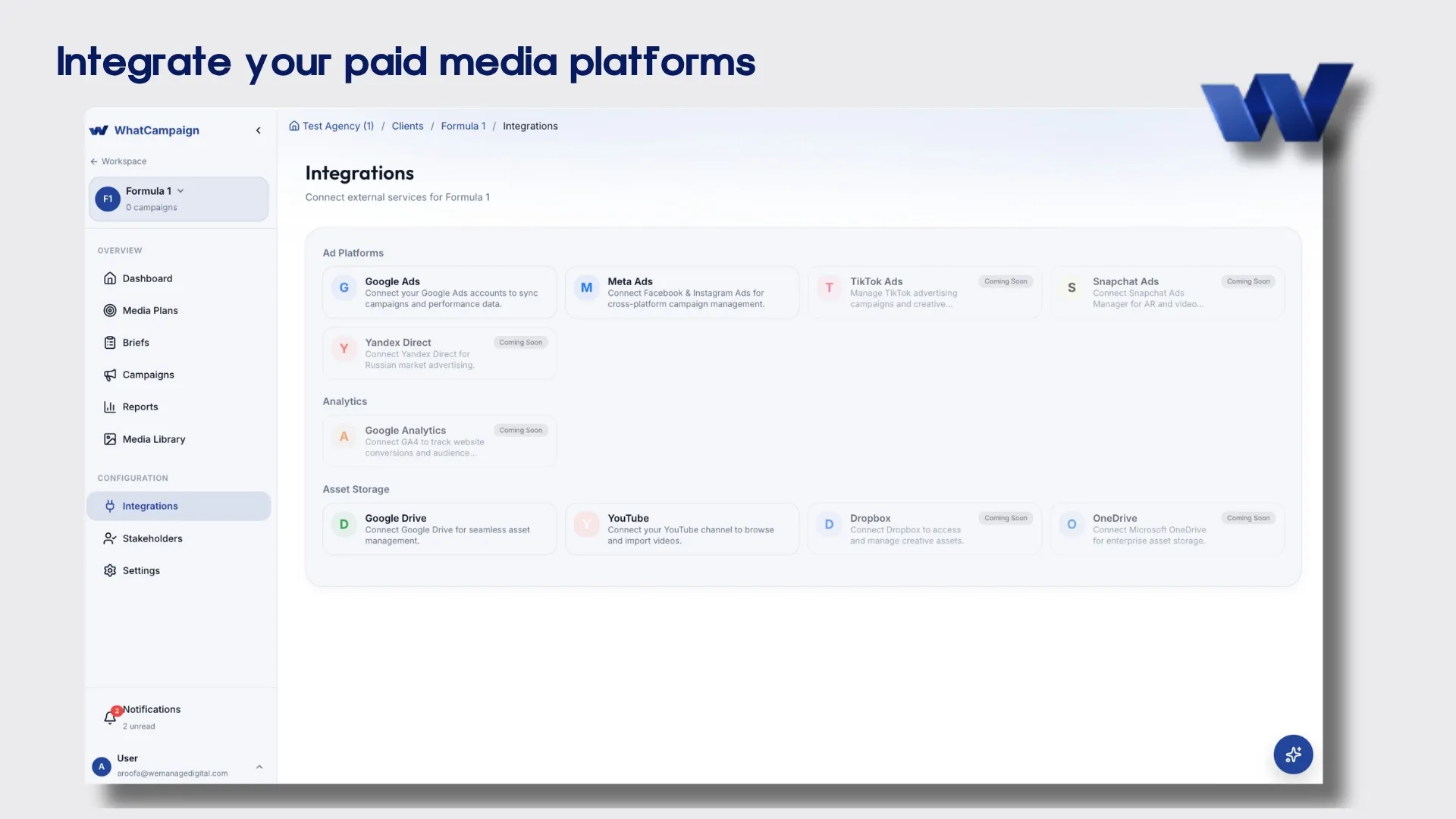Select the Dropbox card
This screenshot has height=819, width=1456.
click(925, 529)
